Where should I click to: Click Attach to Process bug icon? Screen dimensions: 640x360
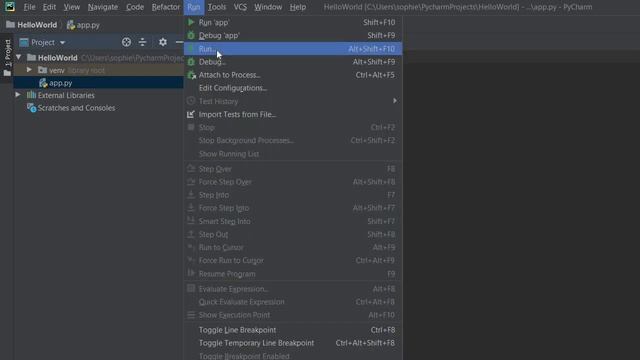click(191, 75)
